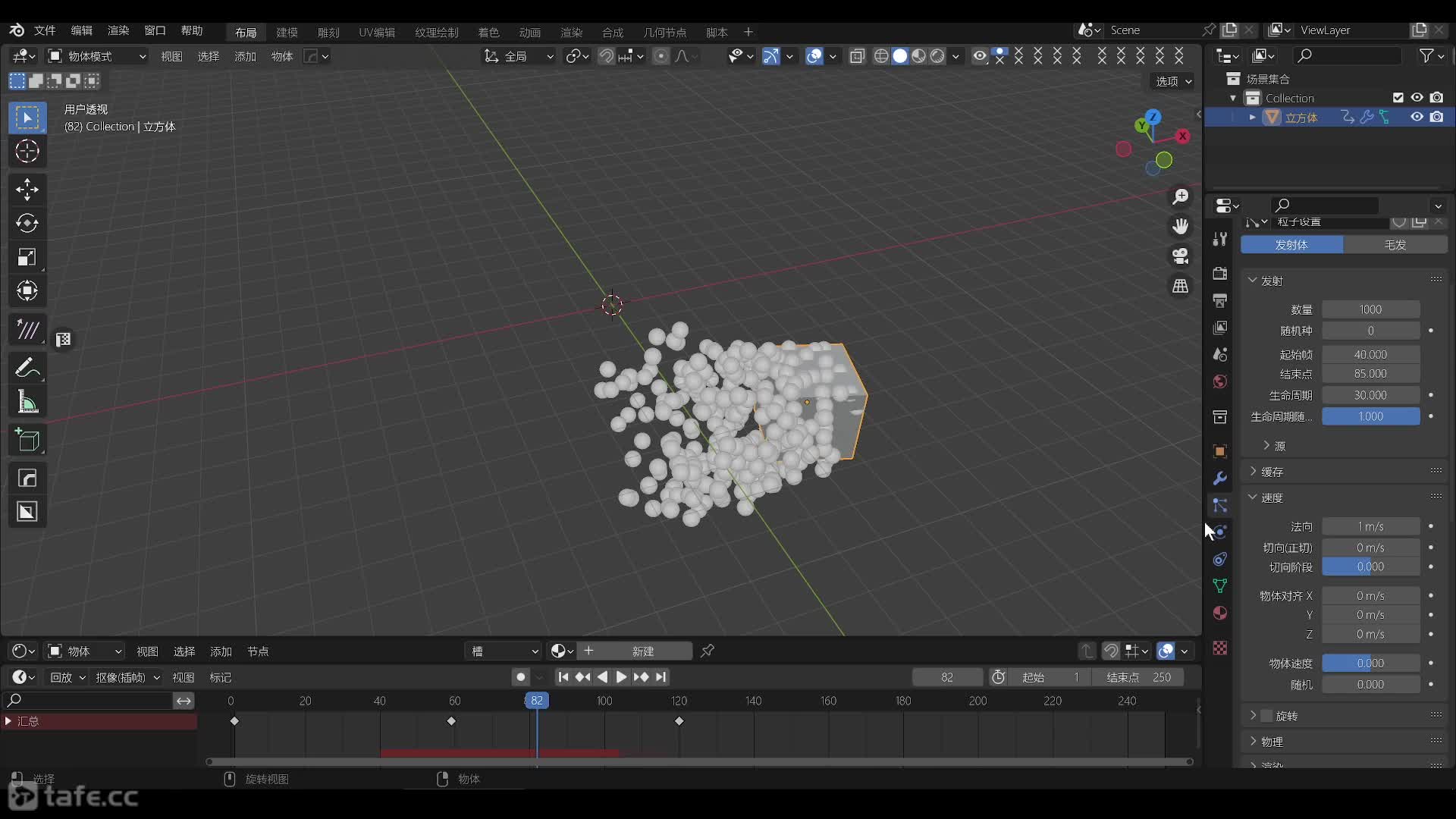Screen dimensions: 1456x819
Task: Click the 物体速度 value slider
Action: (1370, 663)
